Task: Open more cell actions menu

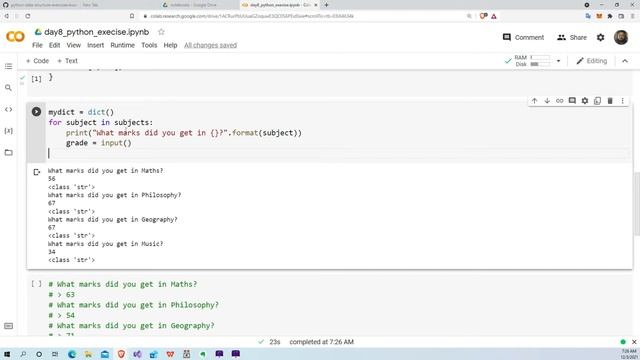Action: pyautogui.click(x=622, y=101)
